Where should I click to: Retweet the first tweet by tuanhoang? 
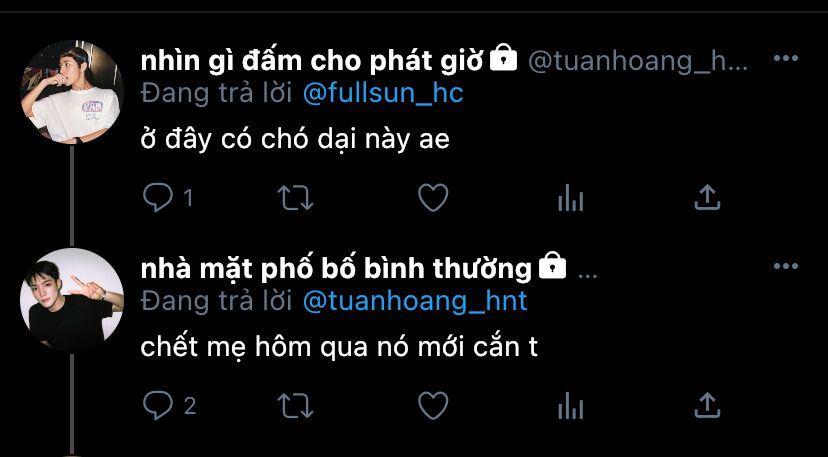click(x=295, y=198)
